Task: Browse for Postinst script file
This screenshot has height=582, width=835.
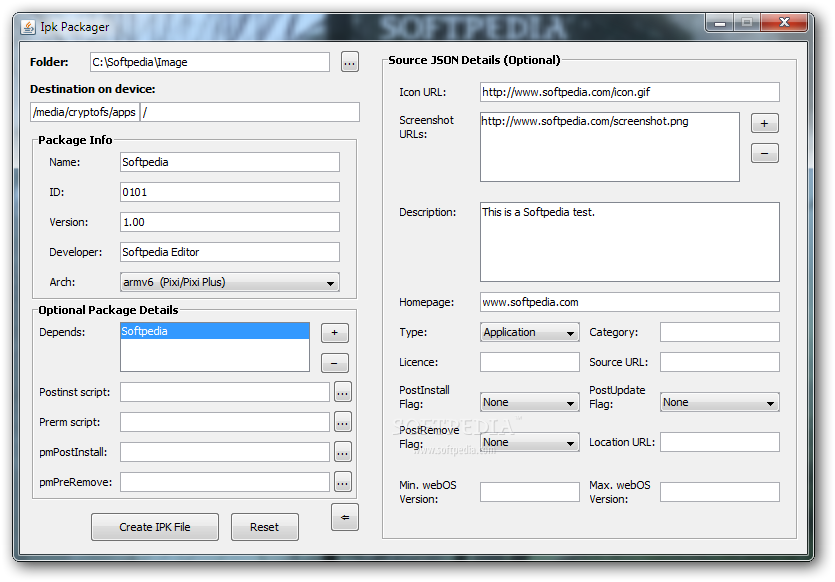Action: 343,392
